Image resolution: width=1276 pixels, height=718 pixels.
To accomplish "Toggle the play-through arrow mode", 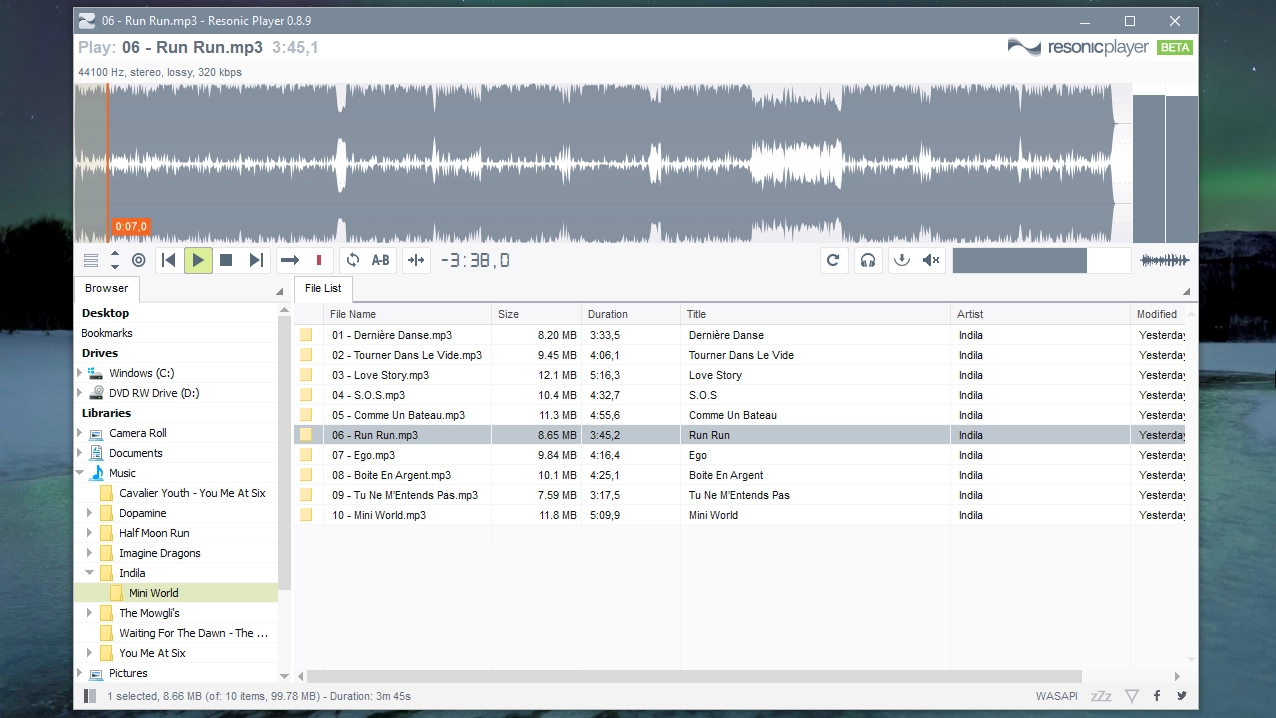I will tap(290, 260).
